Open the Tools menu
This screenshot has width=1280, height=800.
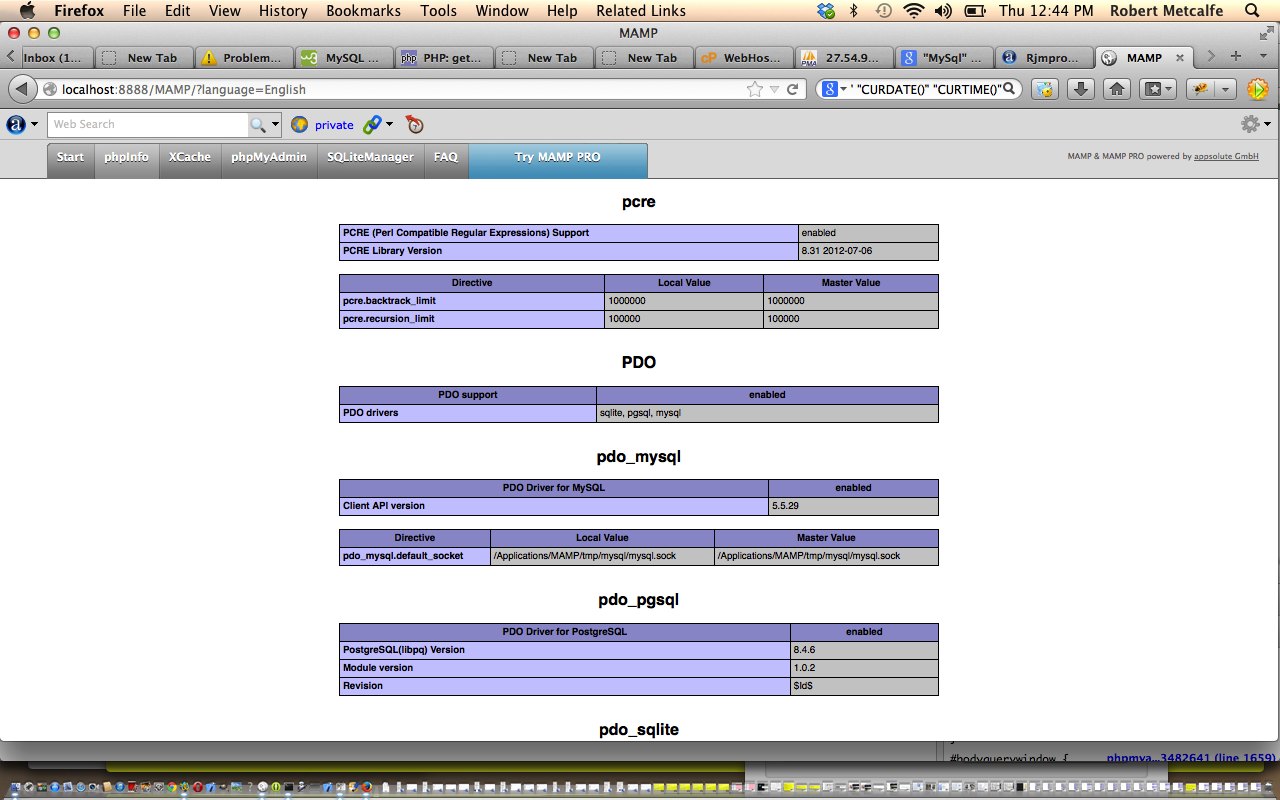click(x=438, y=11)
